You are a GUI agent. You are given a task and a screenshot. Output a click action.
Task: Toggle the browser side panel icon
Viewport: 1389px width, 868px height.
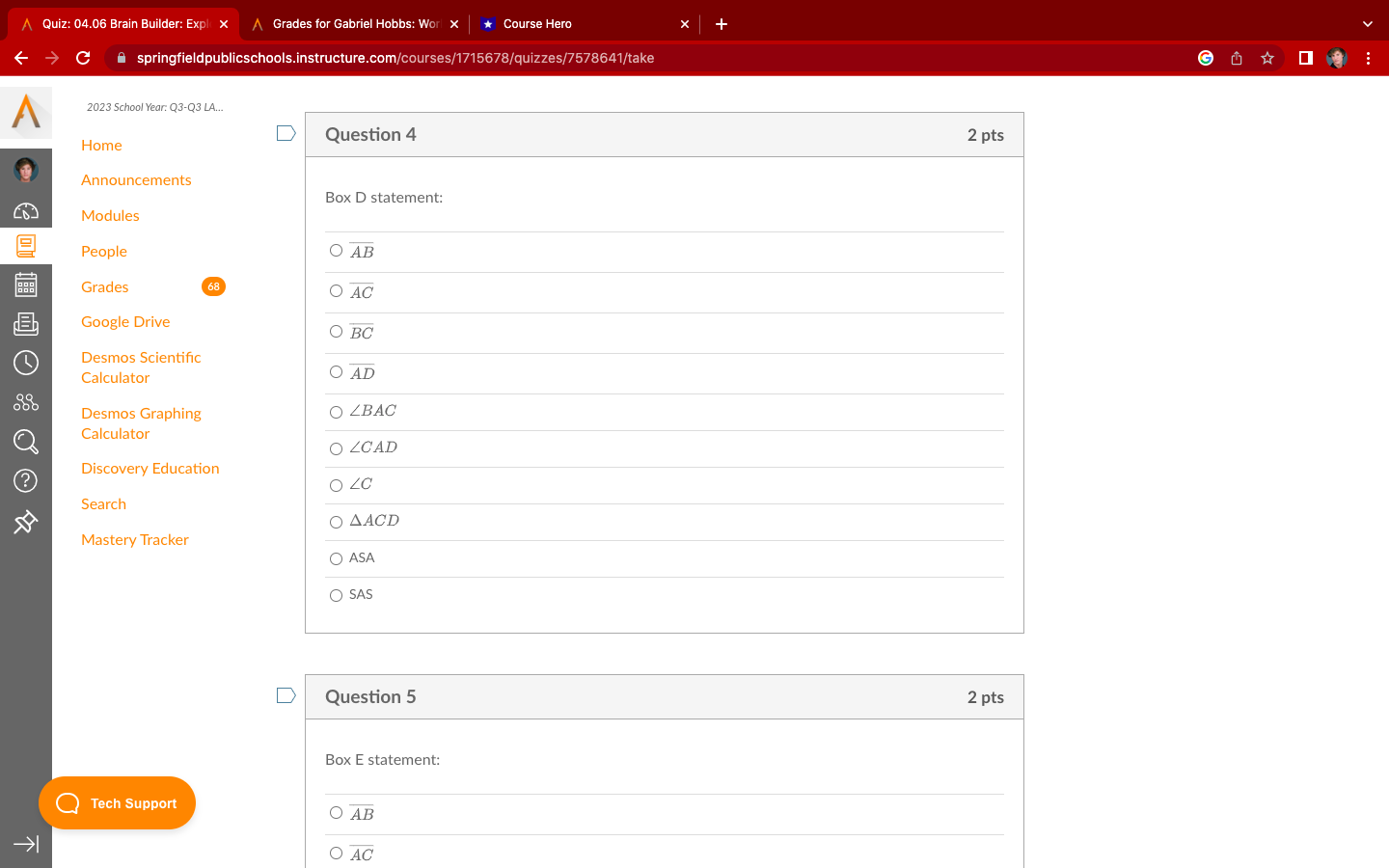coord(1306,58)
